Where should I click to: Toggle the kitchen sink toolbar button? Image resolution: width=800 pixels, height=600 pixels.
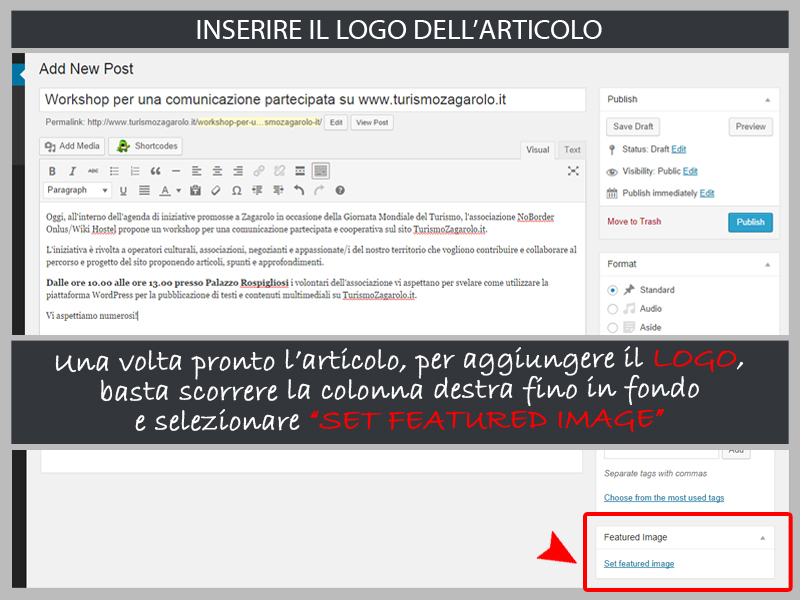(320, 171)
